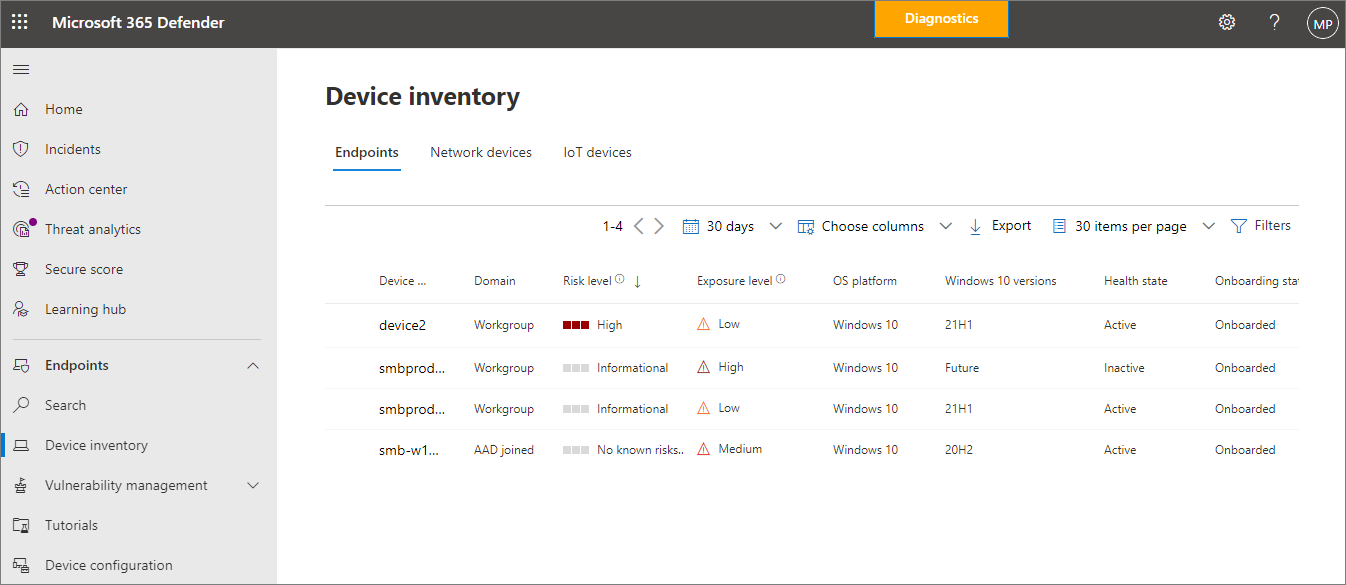Click device2 exposure warning triangle
Image resolution: width=1346 pixels, height=585 pixels.
tap(704, 324)
